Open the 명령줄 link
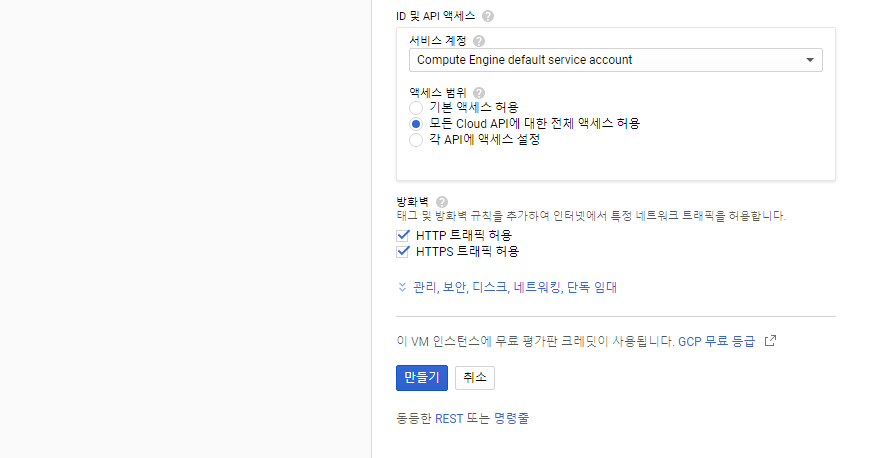This screenshot has width=896, height=458. [x=511, y=419]
